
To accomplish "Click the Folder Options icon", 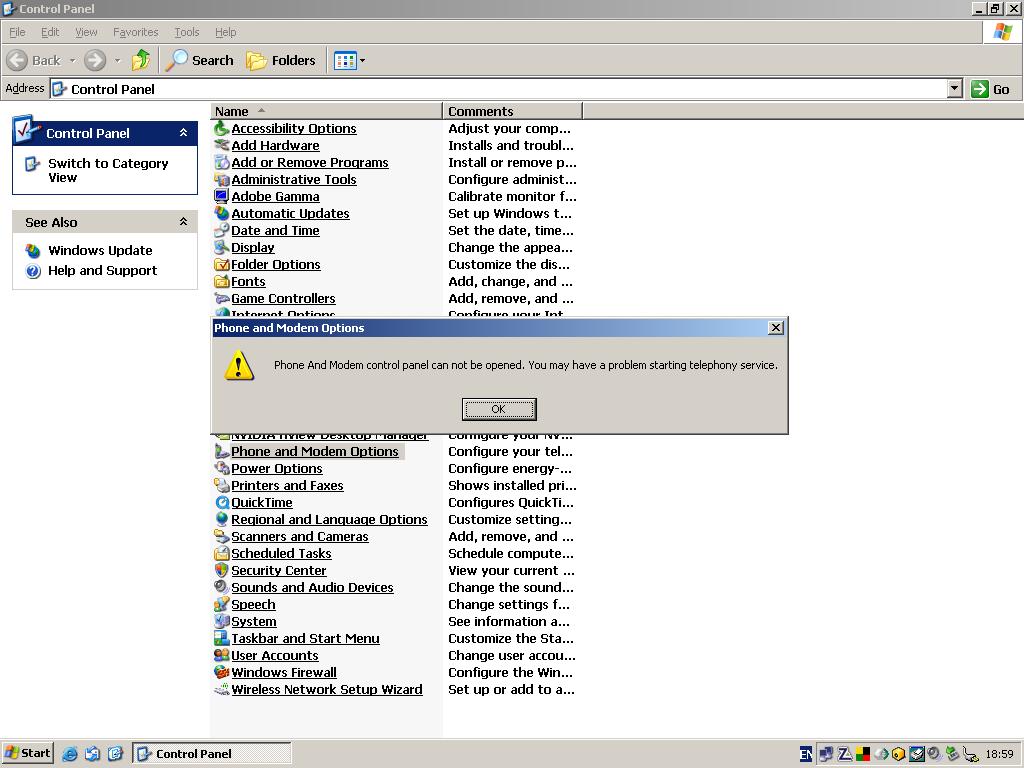I will 222,264.
